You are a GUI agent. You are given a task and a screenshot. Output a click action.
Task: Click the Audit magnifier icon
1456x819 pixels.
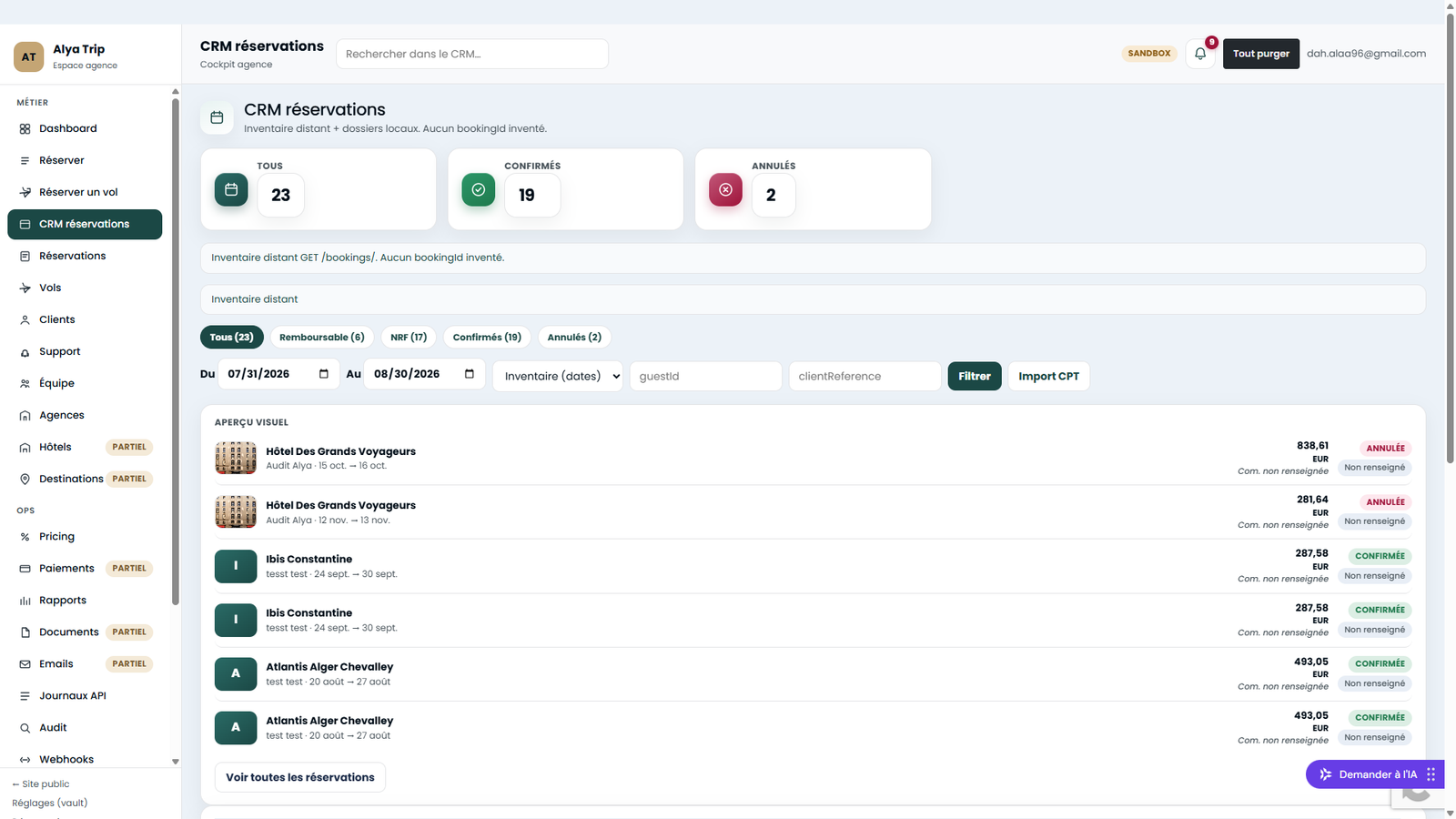pos(25,728)
